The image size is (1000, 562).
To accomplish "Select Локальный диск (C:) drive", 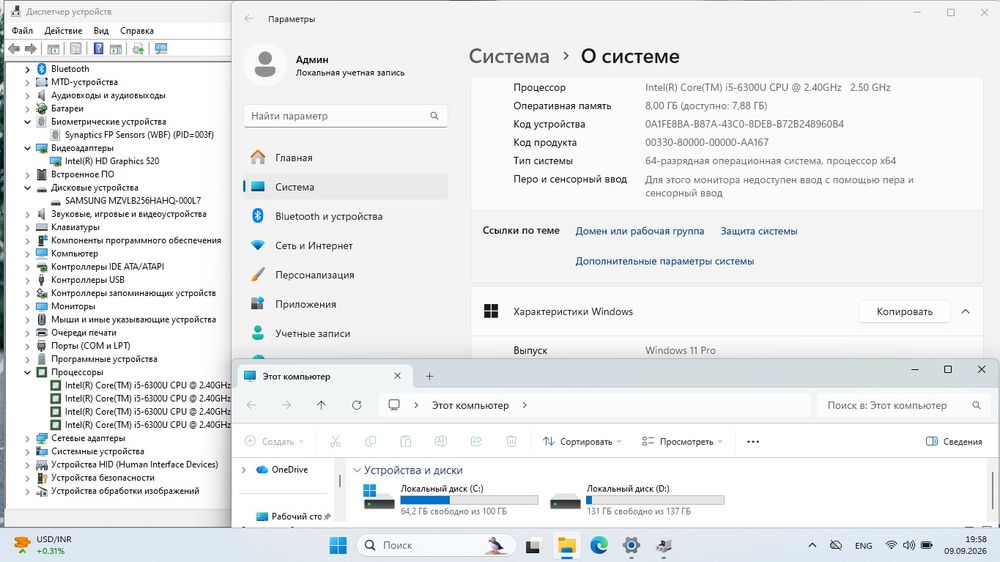I will [x=450, y=499].
